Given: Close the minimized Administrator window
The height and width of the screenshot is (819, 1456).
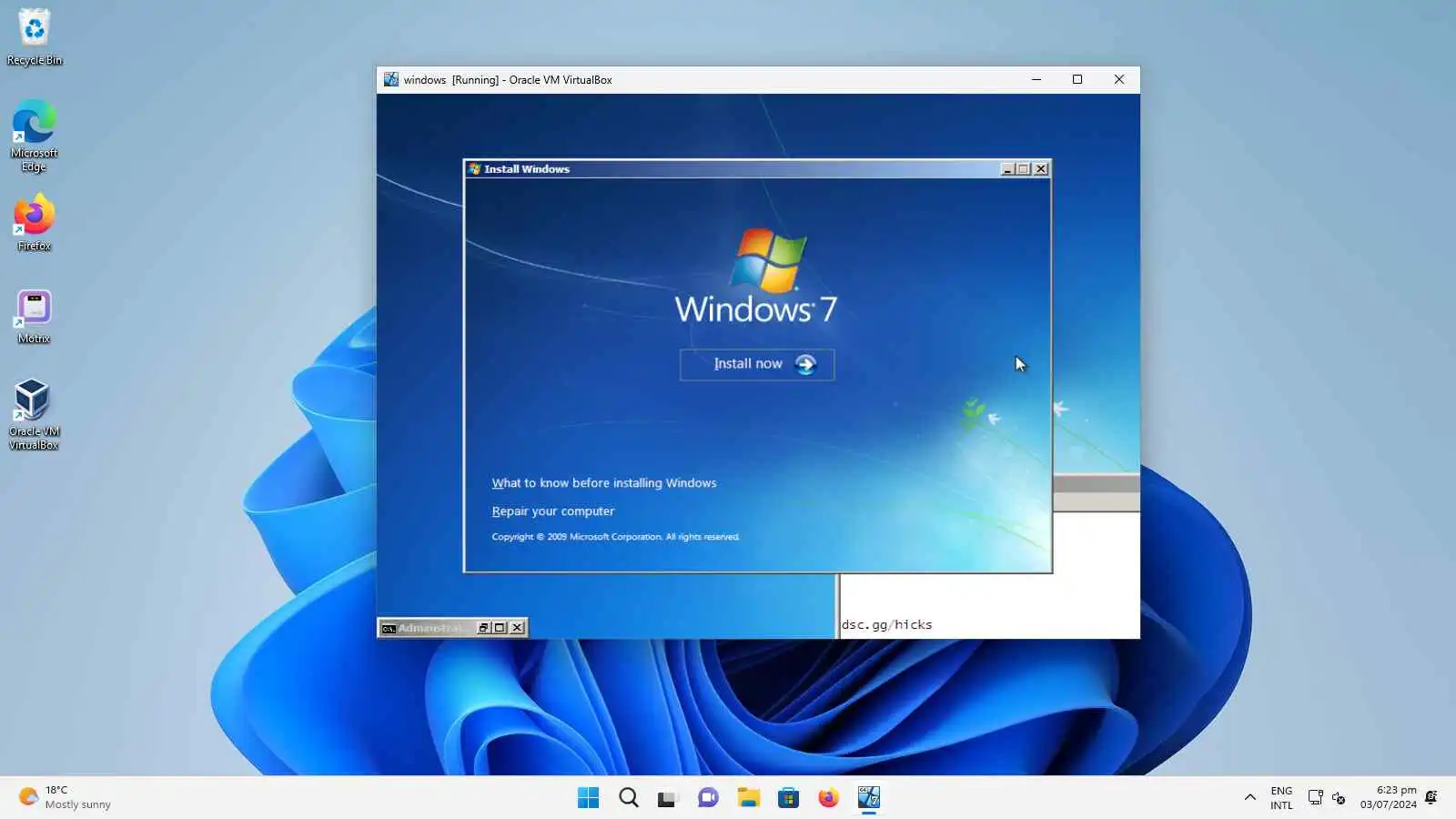Looking at the screenshot, I should (517, 628).
